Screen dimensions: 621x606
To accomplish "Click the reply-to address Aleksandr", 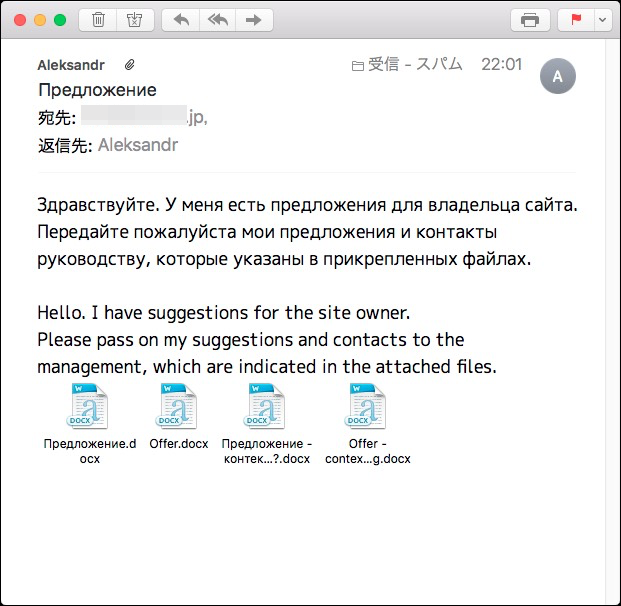I will 138,145.
